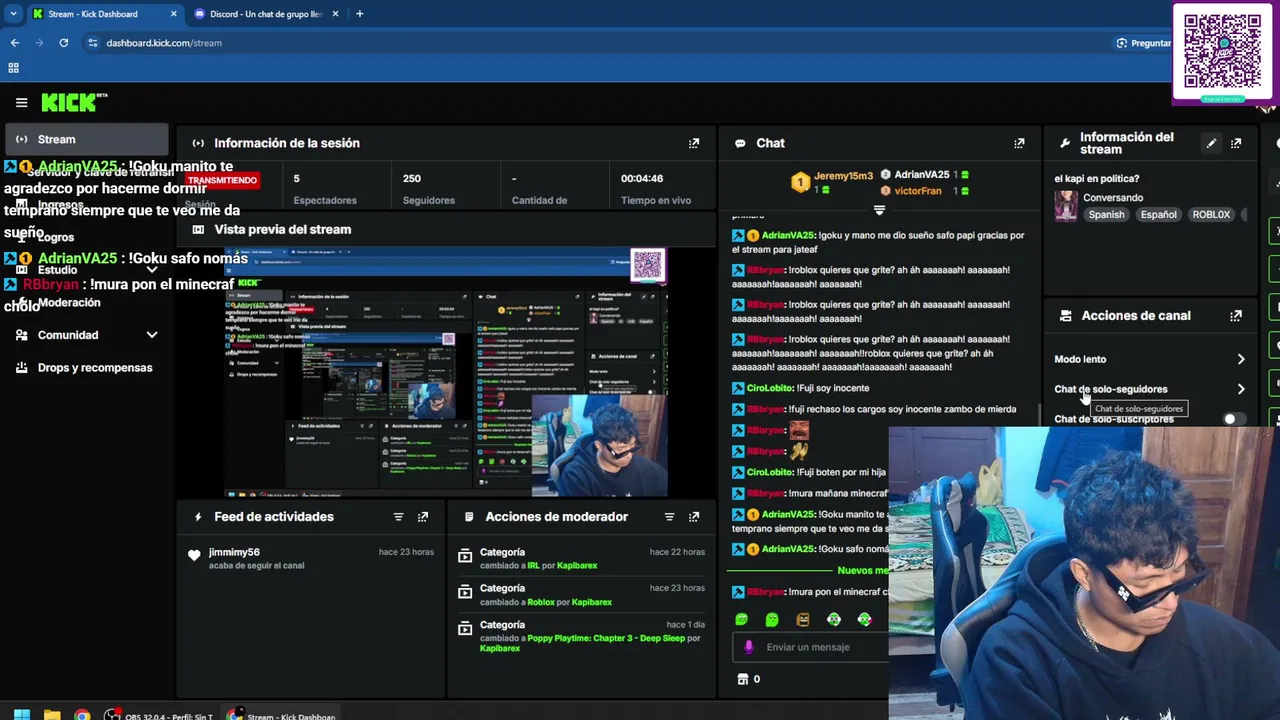Open Chrome from the taskbar
The height and width of the screenshot is (720, 1280).
pyautogui.click(x=82, y=715)
